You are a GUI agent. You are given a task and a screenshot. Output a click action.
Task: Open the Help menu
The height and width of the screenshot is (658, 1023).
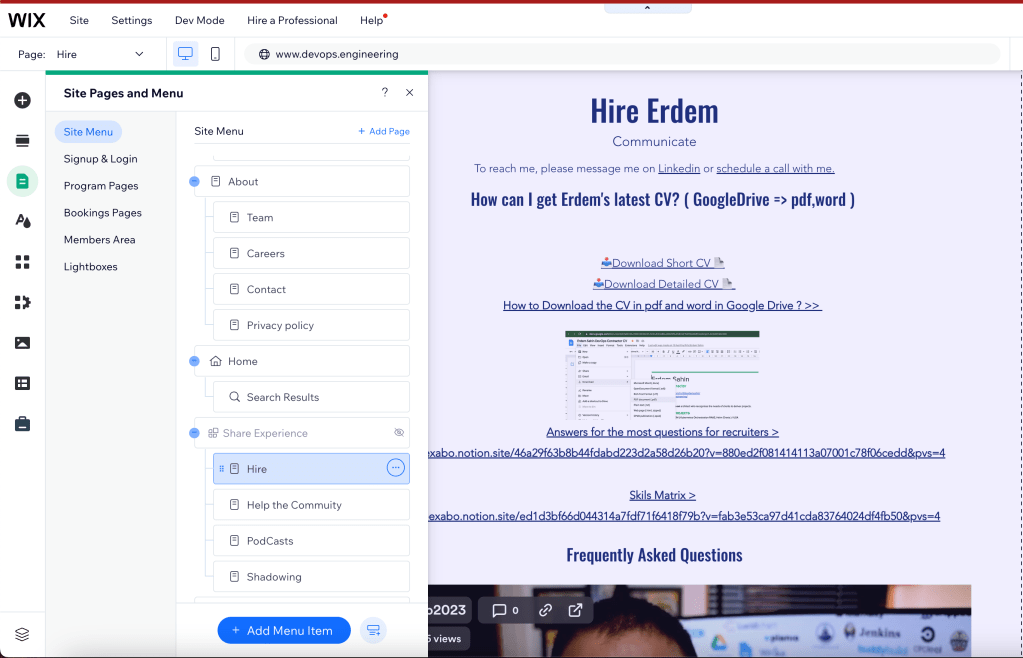pyautogui.click(x=372, y=20)
